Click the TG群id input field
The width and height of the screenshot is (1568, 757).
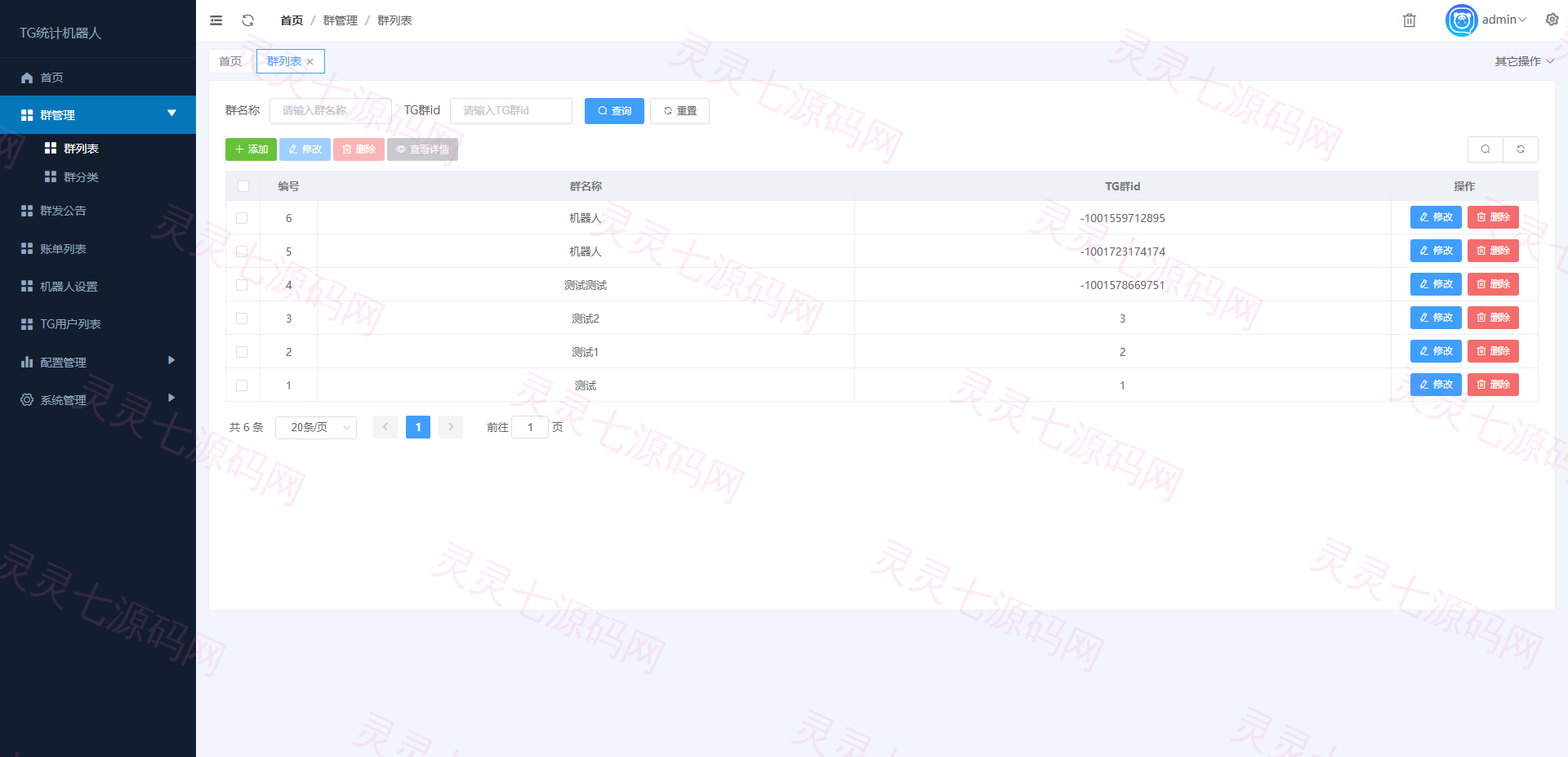coord(511,111)
